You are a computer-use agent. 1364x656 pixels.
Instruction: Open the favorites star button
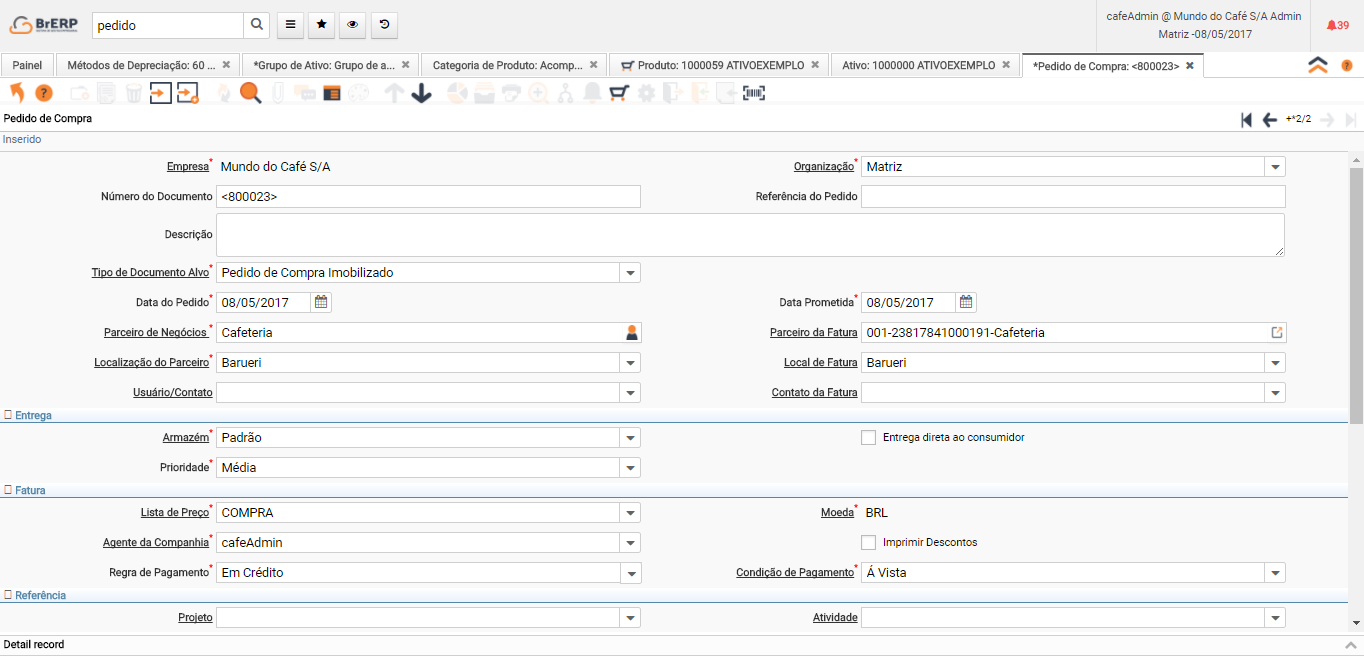point(321,25)
